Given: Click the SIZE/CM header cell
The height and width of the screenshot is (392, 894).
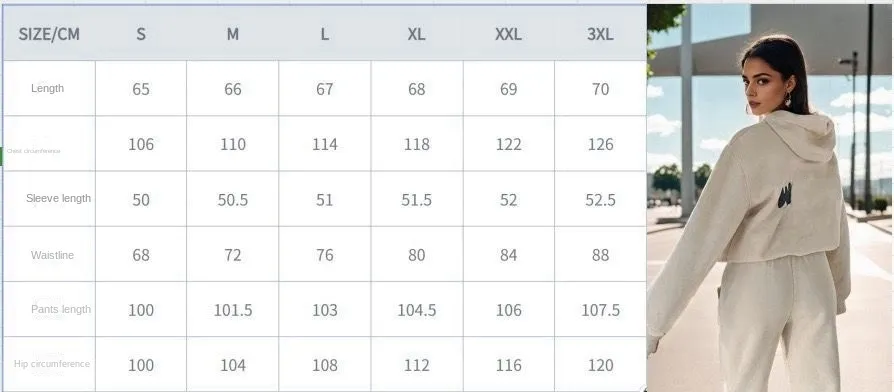Looking at the screenshot, I should (x=49, y=34).
